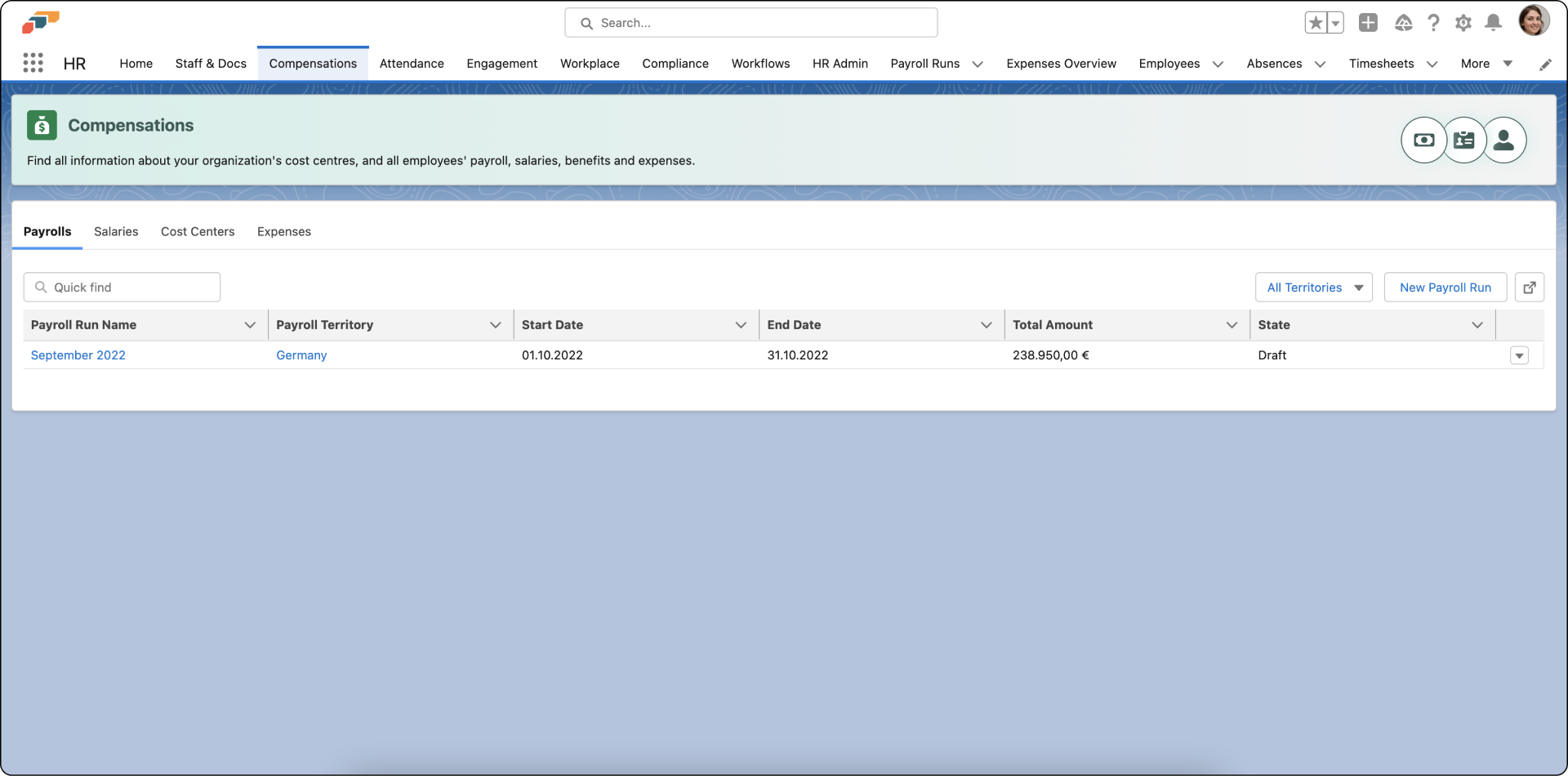
Task: Toggle the favorites star
Action: coord(1316,22)
